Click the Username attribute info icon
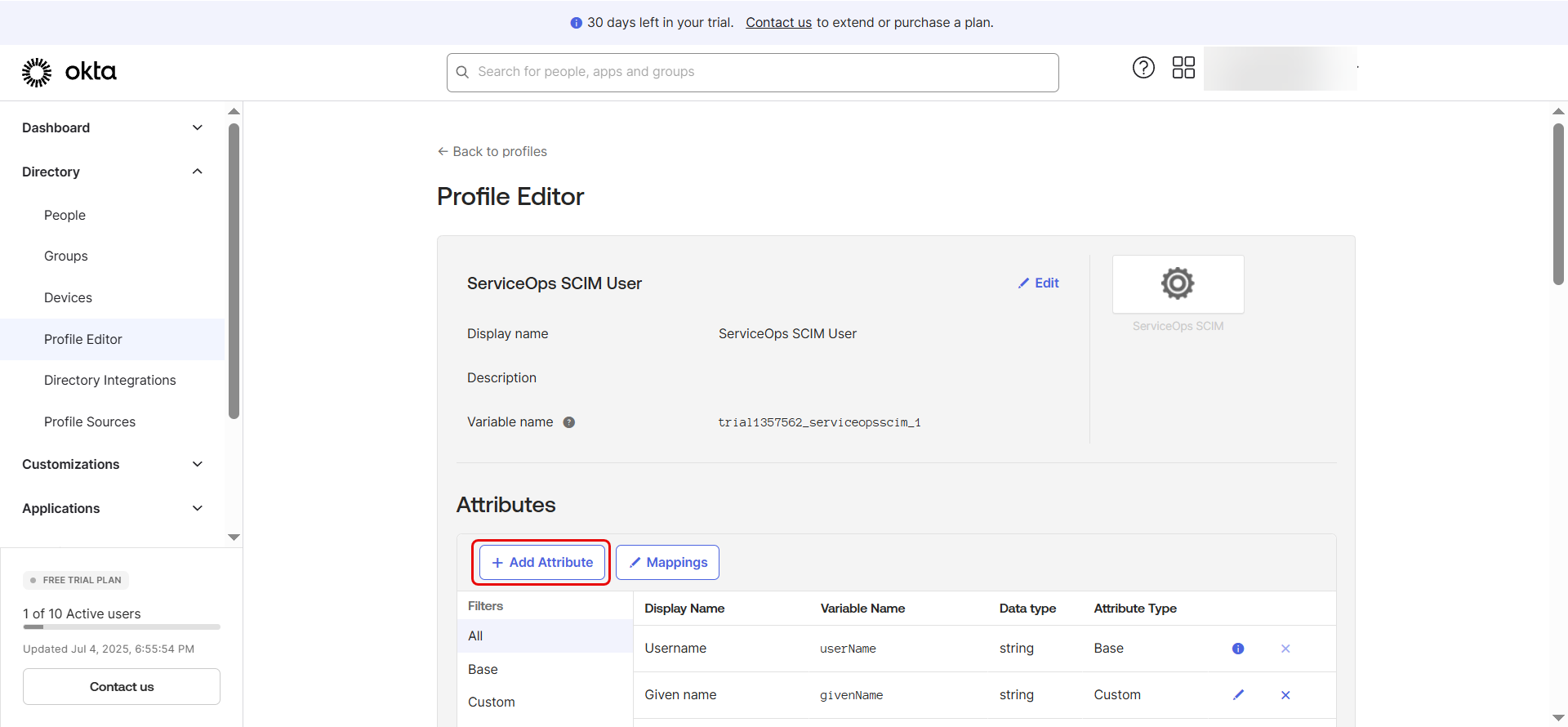This screenshot has height=727, width=1568. click(x=1238, y=649)
